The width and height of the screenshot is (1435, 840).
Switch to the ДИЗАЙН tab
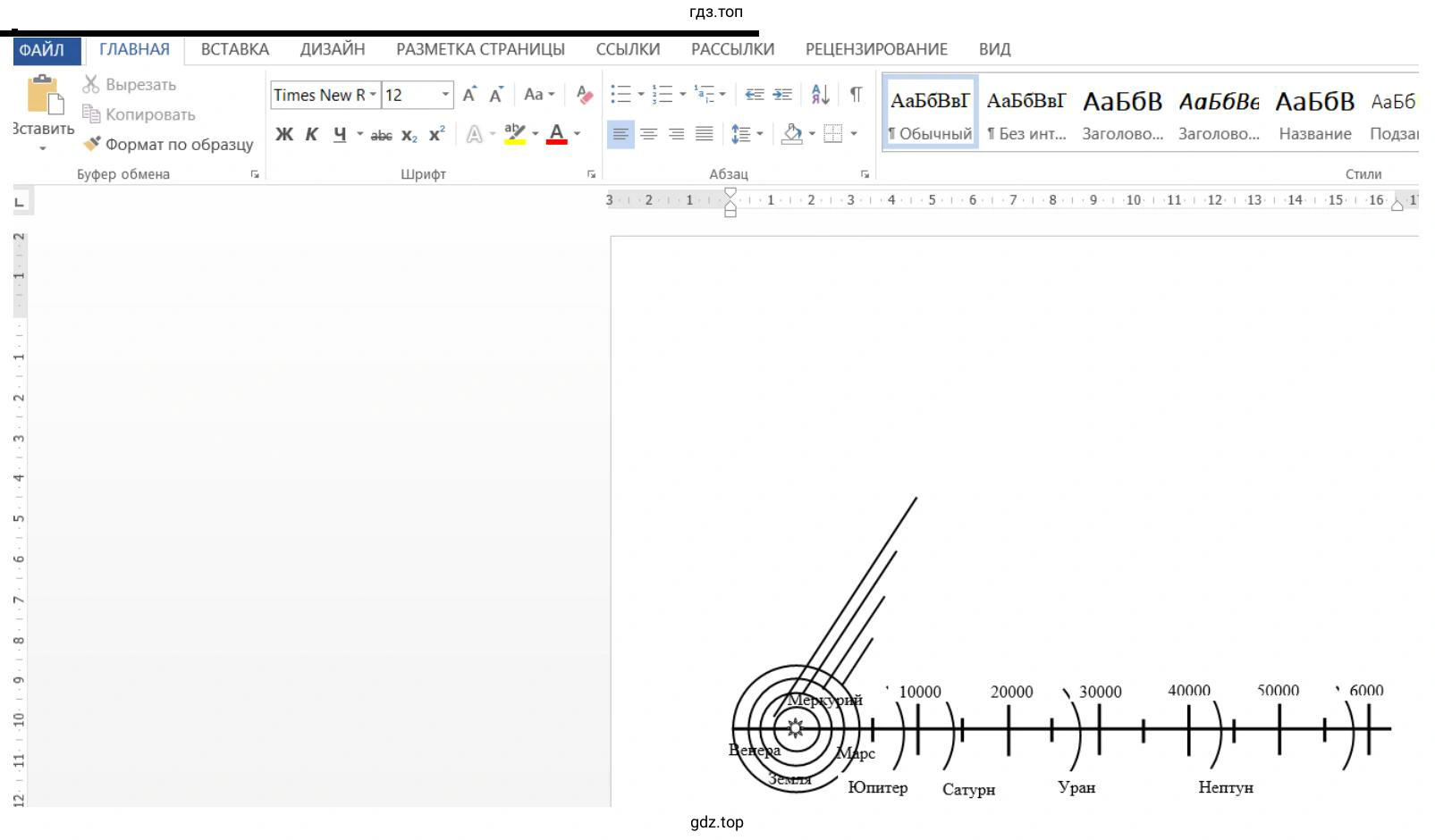[x=333, y=49]
